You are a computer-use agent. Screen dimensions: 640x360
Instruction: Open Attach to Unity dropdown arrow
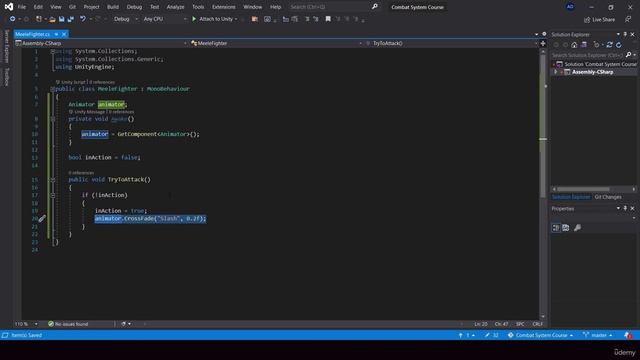coord(236,19)
